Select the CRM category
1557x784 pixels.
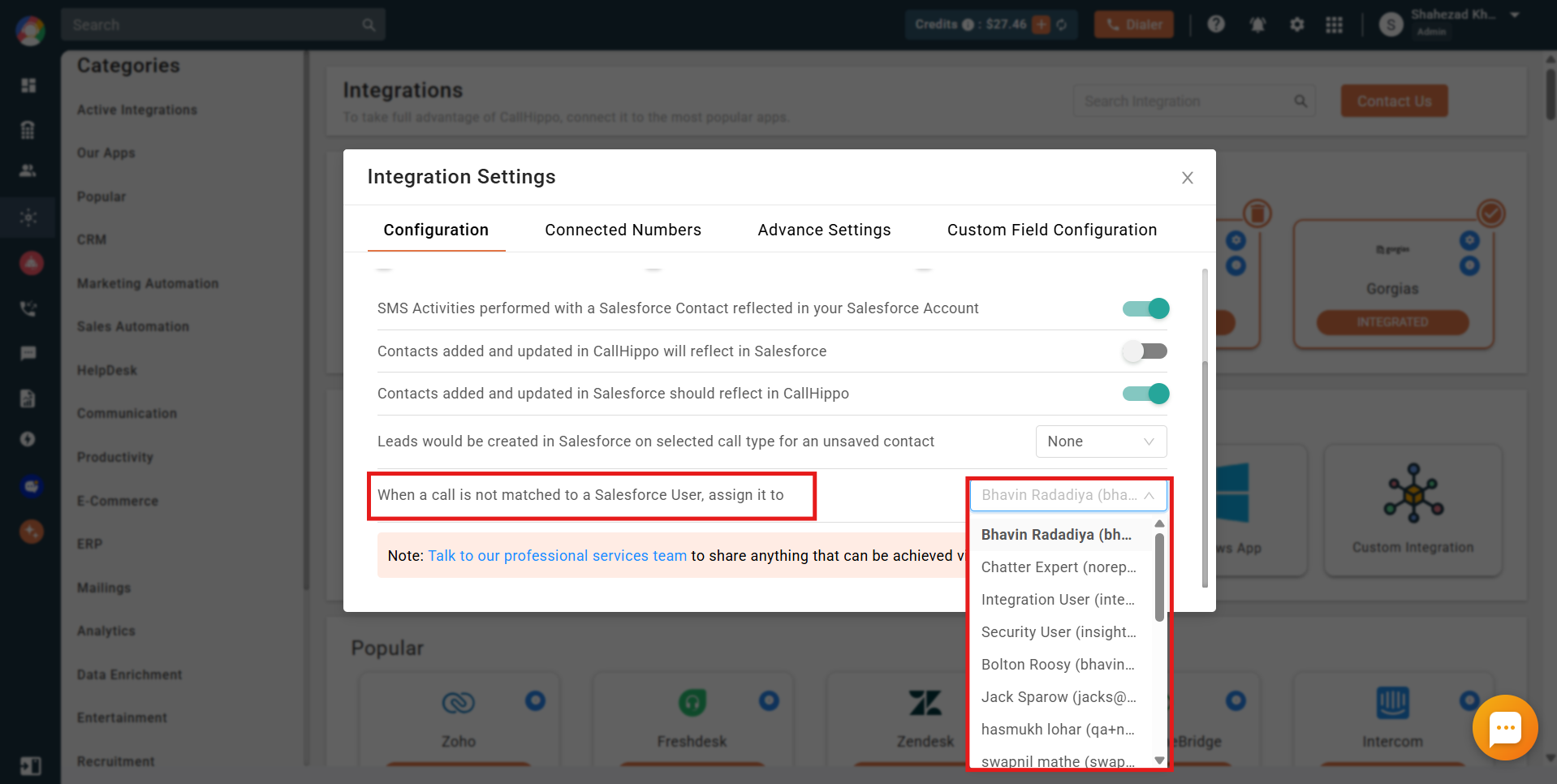[92, 239]
